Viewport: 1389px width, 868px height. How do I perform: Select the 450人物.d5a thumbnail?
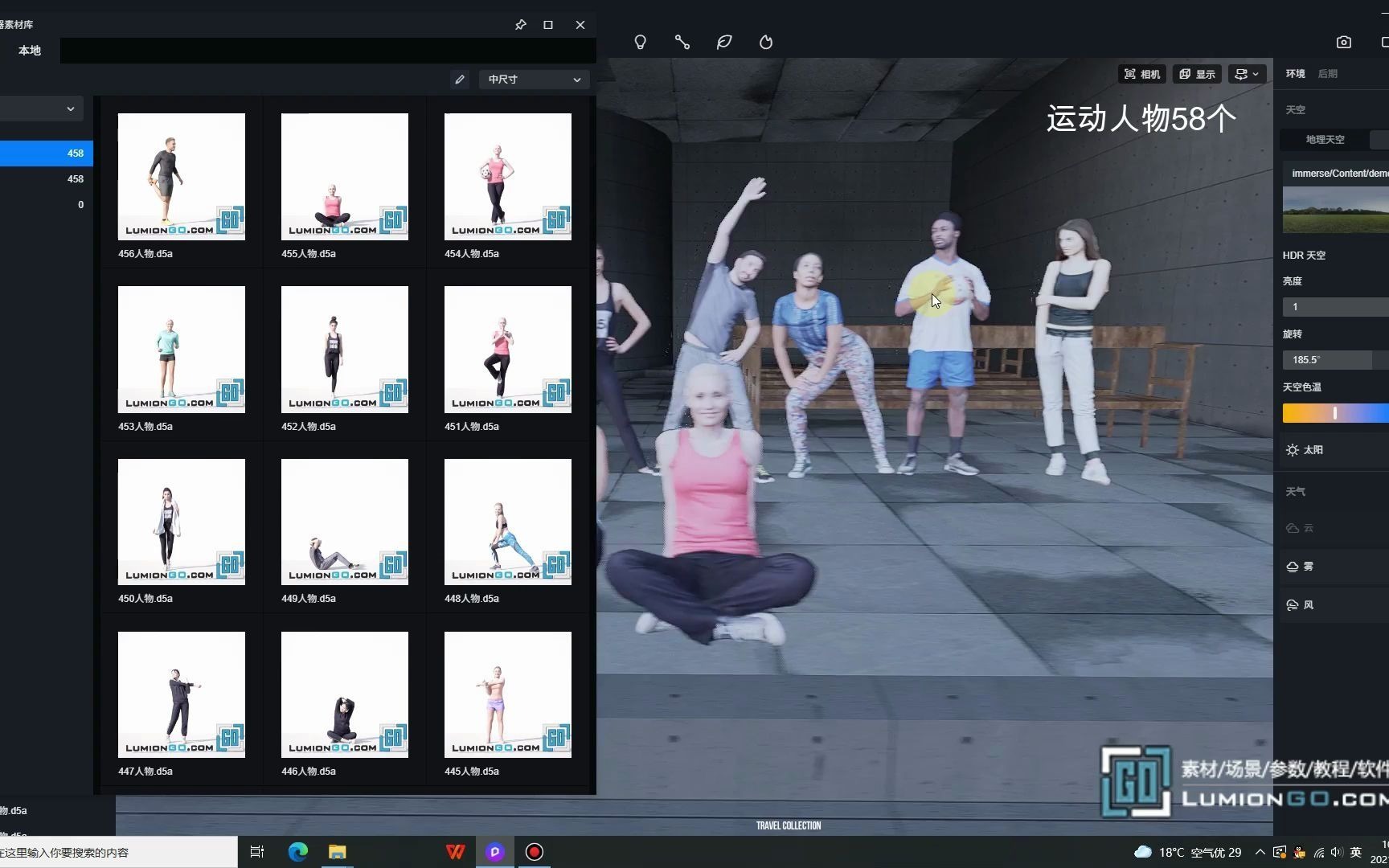pyautogui.click(x=182, y=522)
